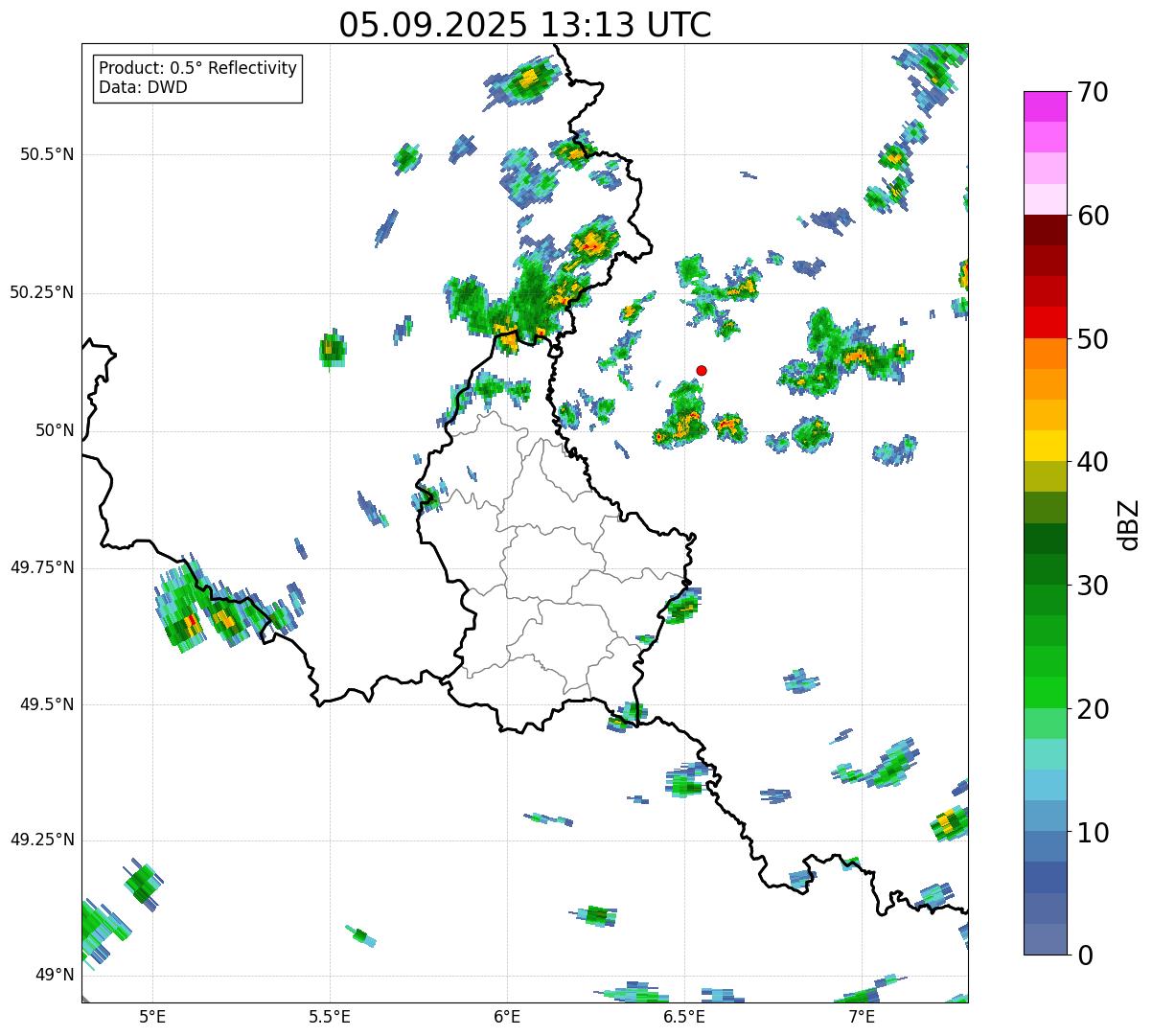Click the 'Data: DWD' text
Viewport: 1152px width, 1036px height.
(144, 87)
